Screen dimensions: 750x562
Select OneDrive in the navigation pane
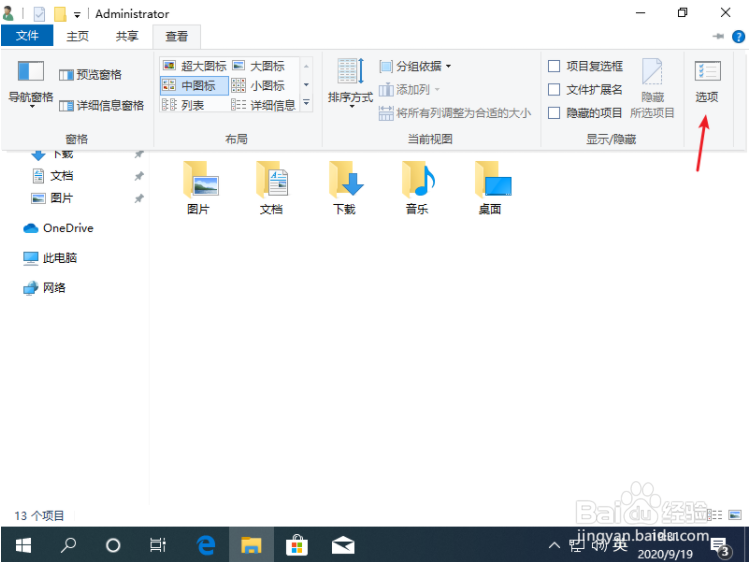pyautogui.click(x=58, y=228)
